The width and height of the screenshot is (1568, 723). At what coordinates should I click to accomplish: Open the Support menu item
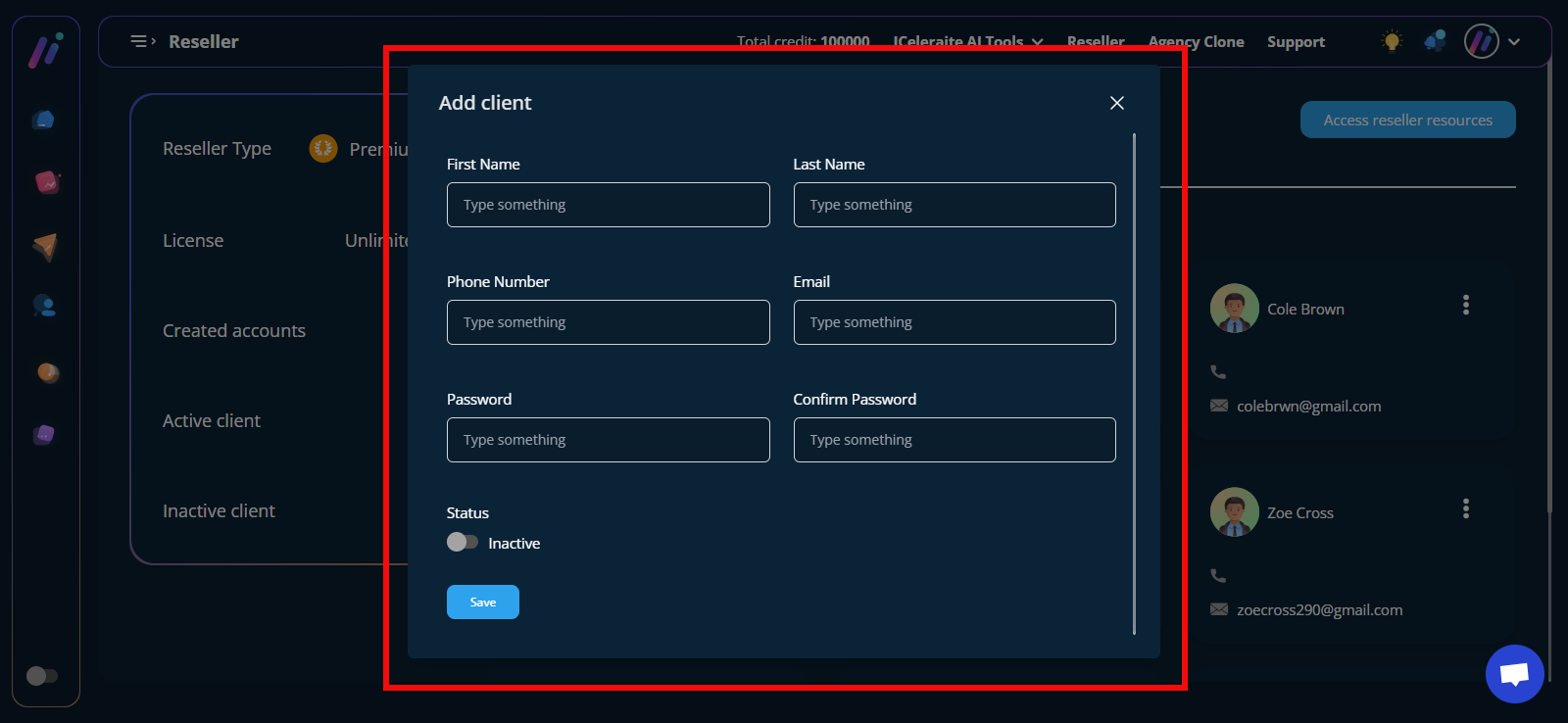coord(1296,42)
